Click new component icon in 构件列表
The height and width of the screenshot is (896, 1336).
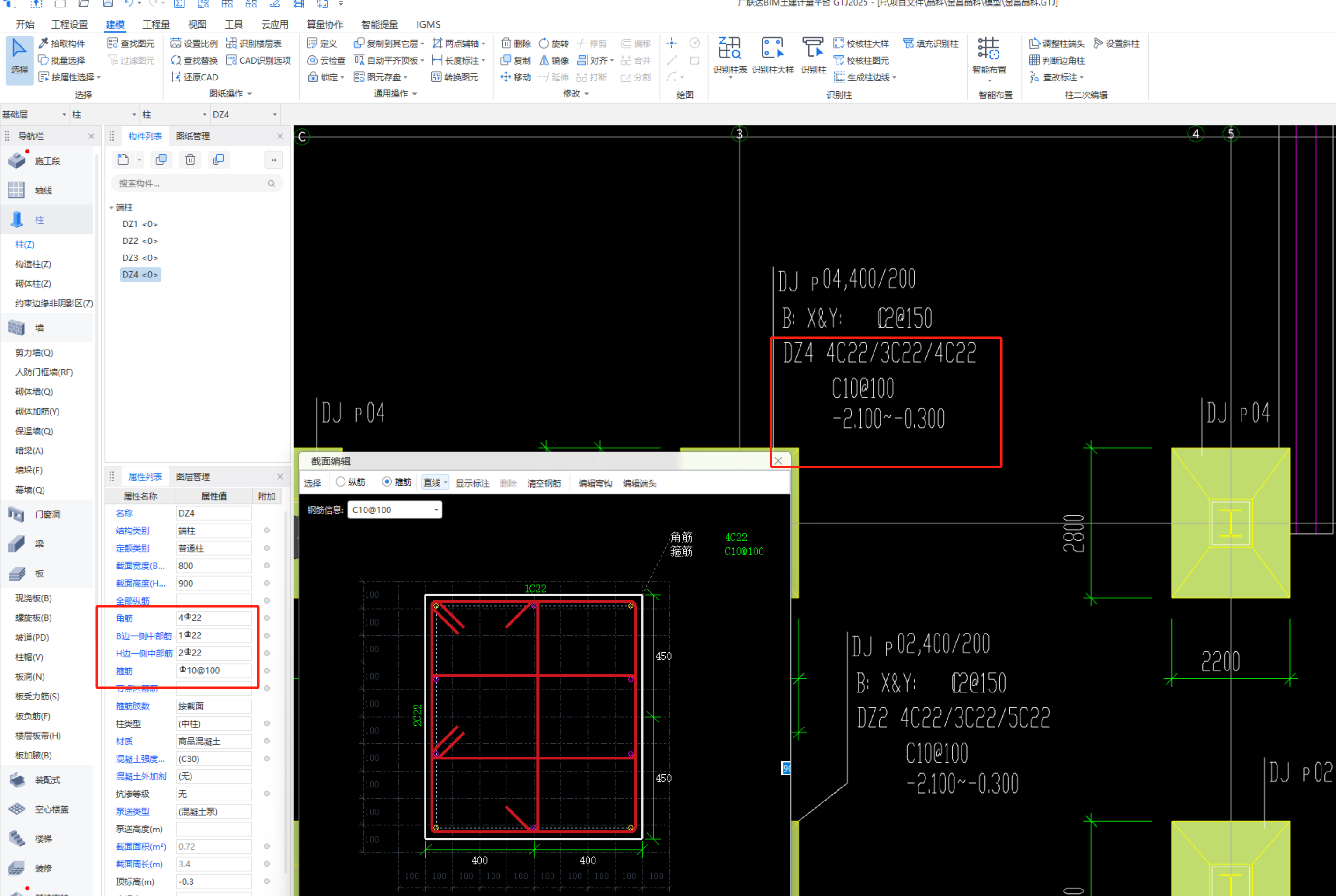123,160
